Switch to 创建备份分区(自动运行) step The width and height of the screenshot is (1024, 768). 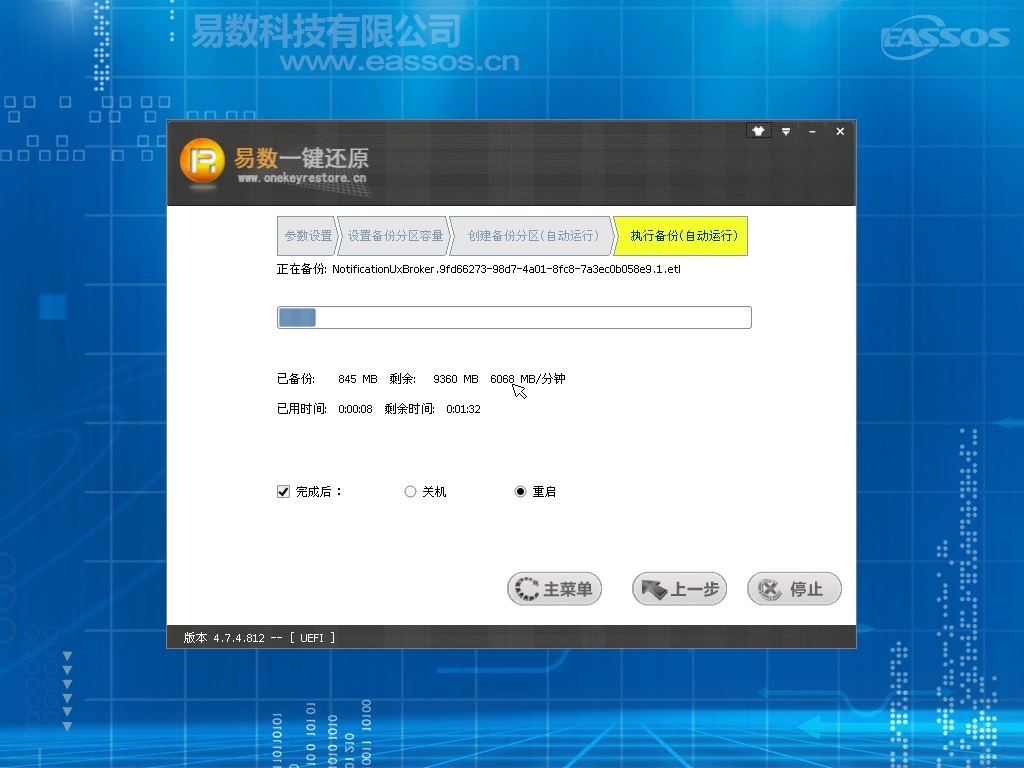pos(532,236)
